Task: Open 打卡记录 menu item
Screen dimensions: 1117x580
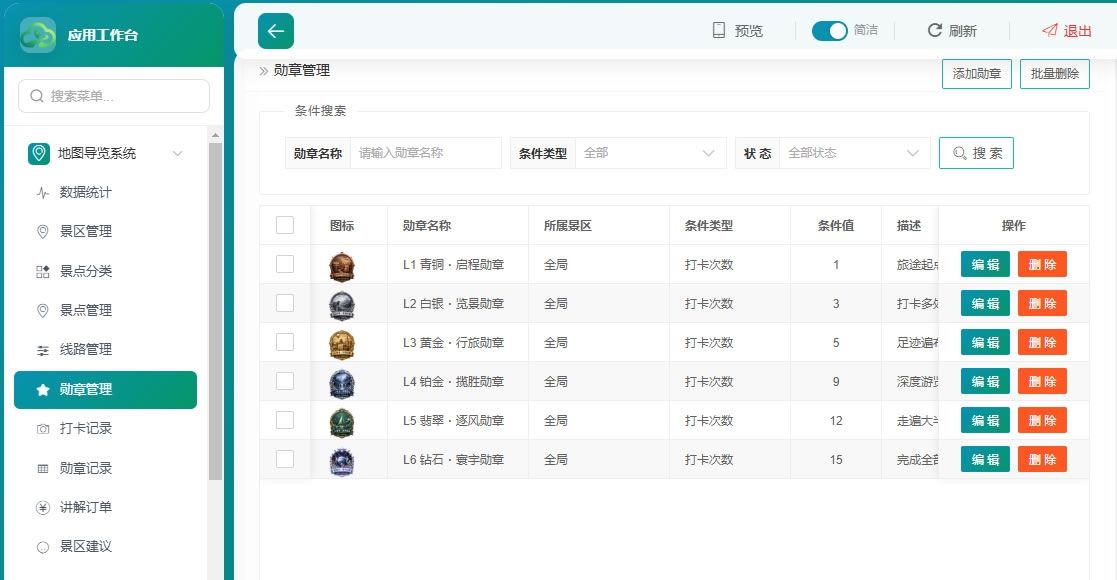Action: pos(105,429)
